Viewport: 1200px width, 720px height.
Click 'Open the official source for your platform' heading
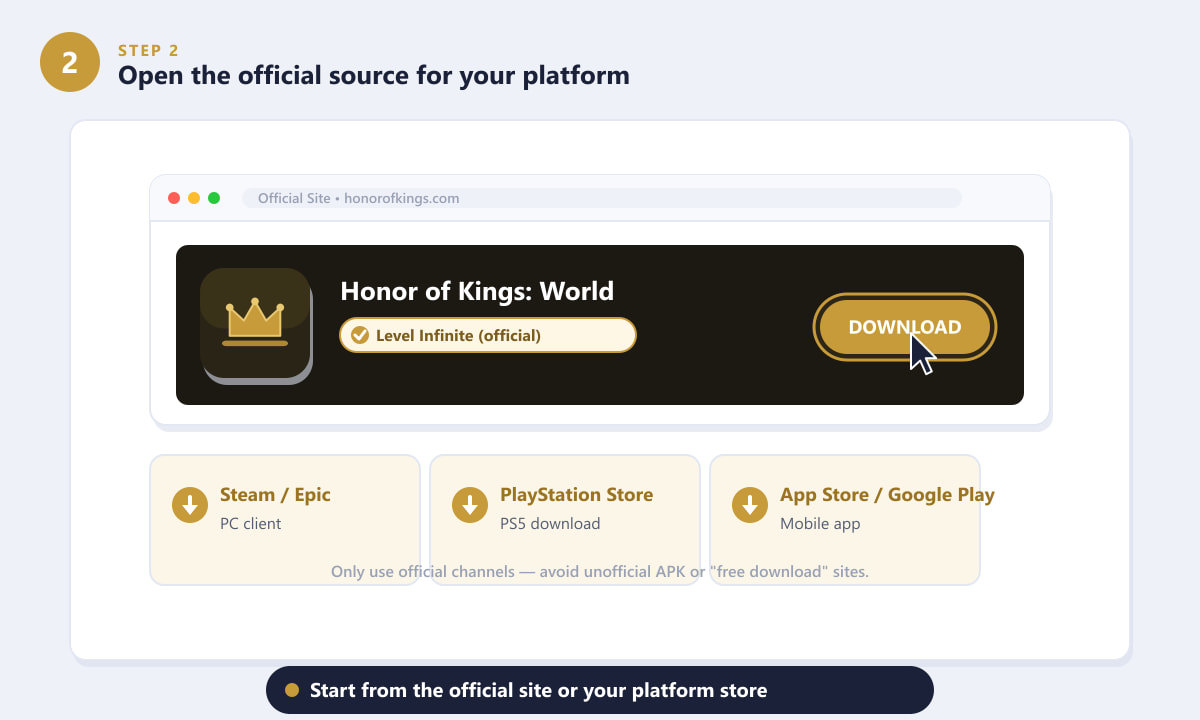click(374, 75)
